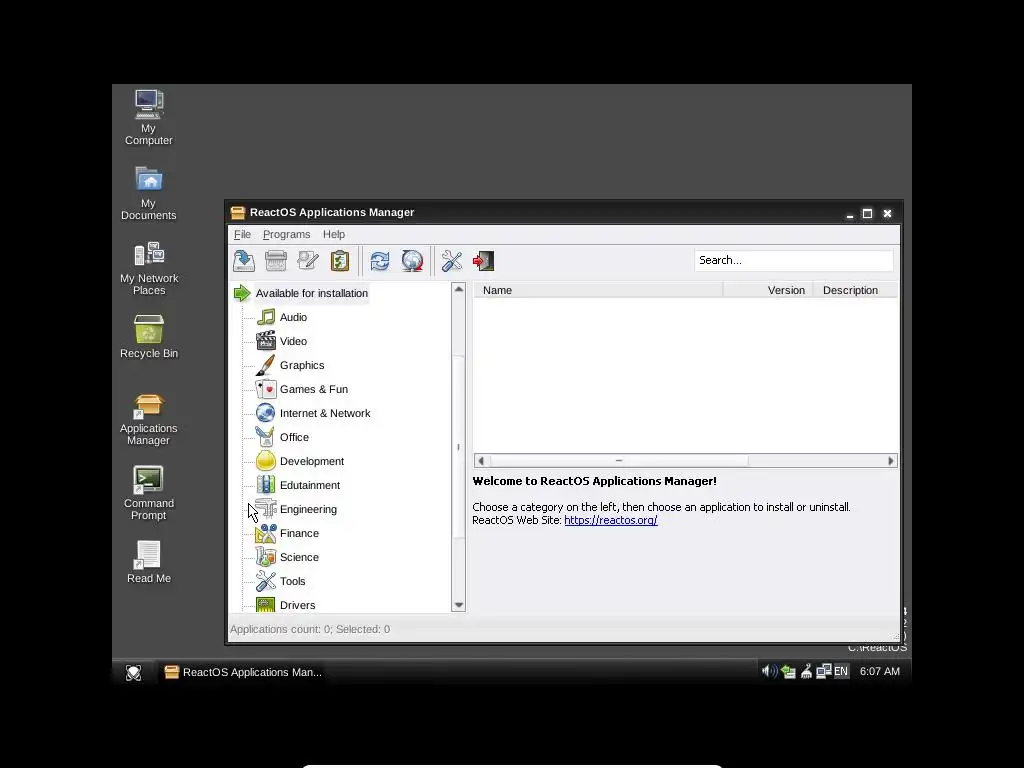Select the Engineering category icon

(x=266, y=509)
